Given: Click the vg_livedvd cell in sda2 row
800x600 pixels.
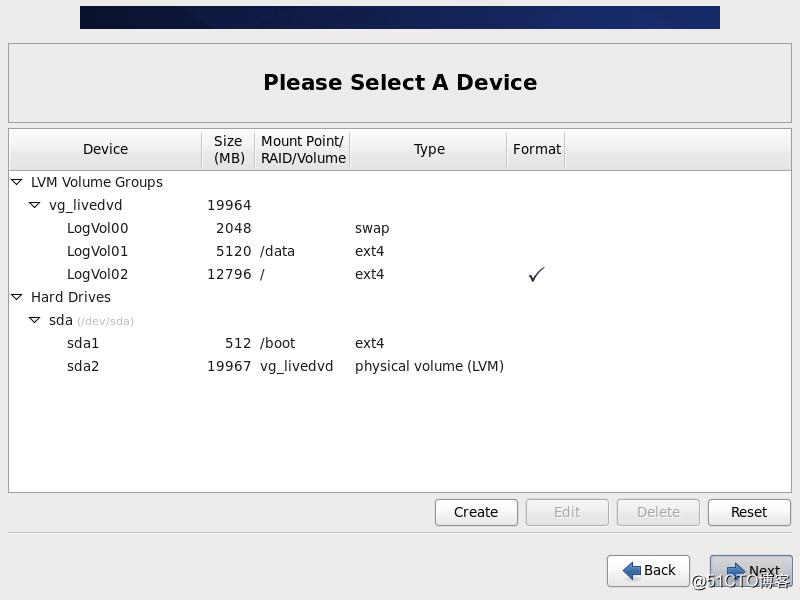Looking at the screenshot, I should click(x=296, y=366).
